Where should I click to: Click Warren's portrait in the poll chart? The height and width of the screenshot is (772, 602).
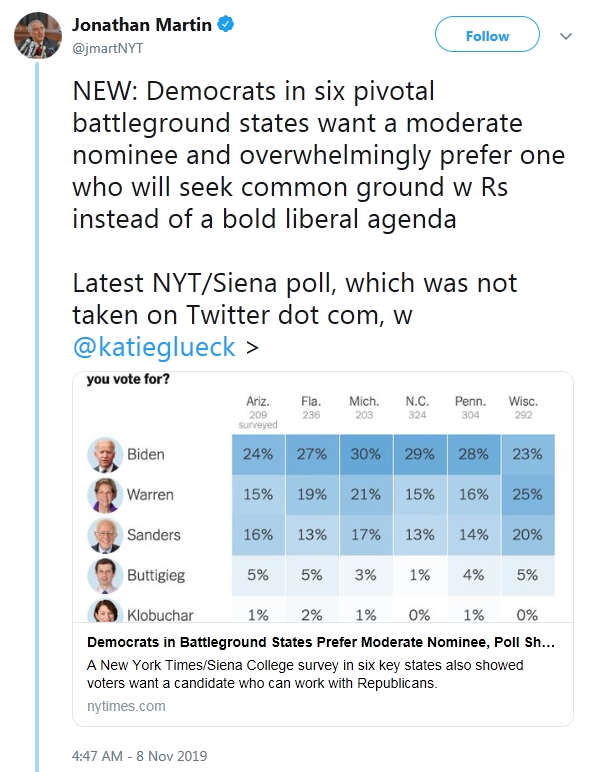(105, 495)
